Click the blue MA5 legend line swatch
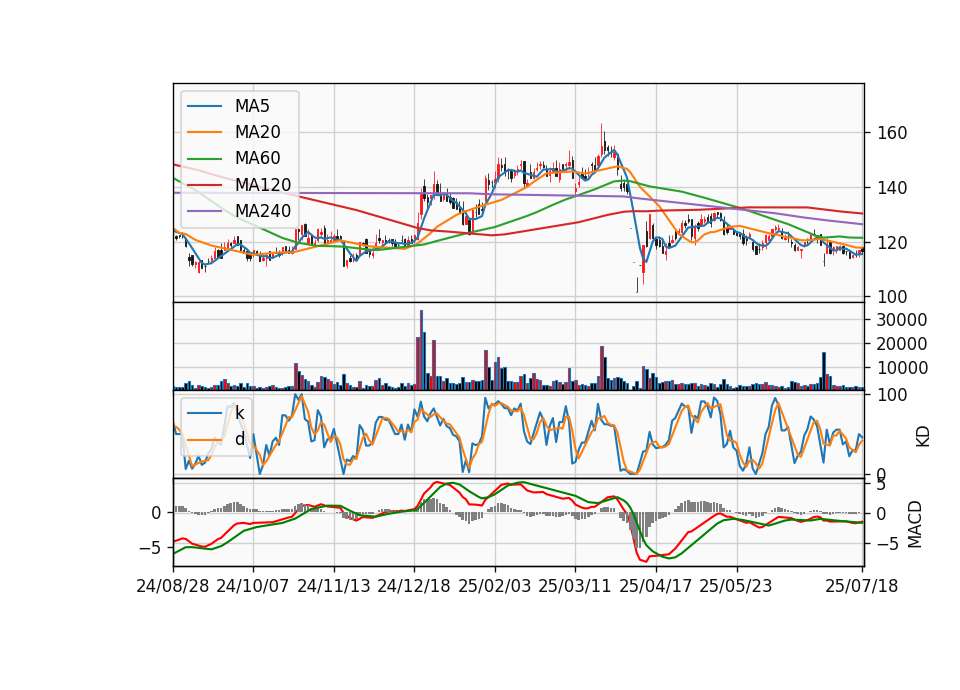960x690 pixels. pyautogui.click(x=204, y=106)
